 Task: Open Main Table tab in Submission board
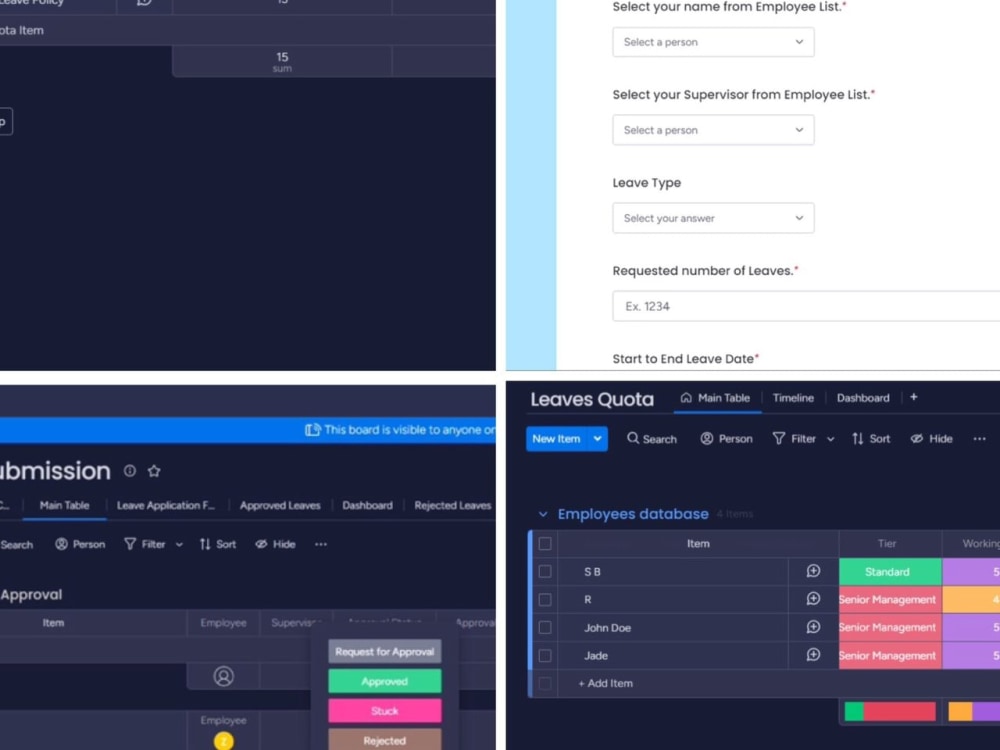[64, 505]
